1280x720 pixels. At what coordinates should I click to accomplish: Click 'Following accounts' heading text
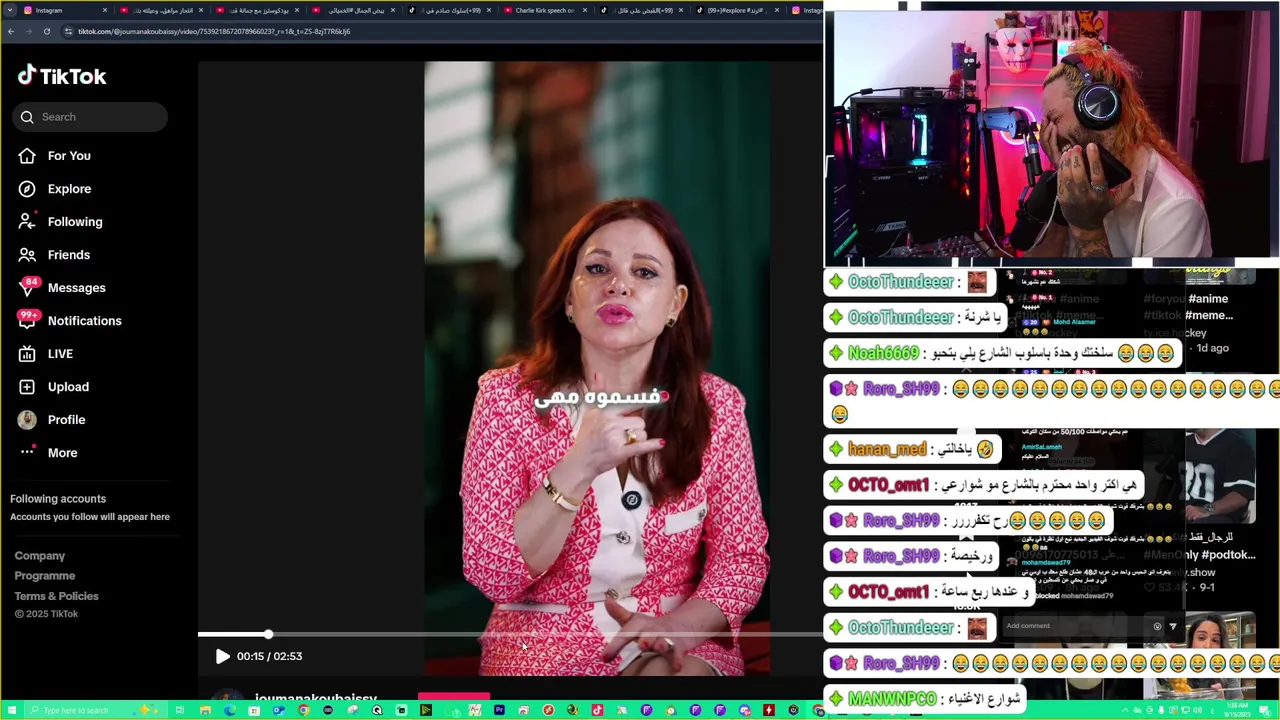coord(58,499)
